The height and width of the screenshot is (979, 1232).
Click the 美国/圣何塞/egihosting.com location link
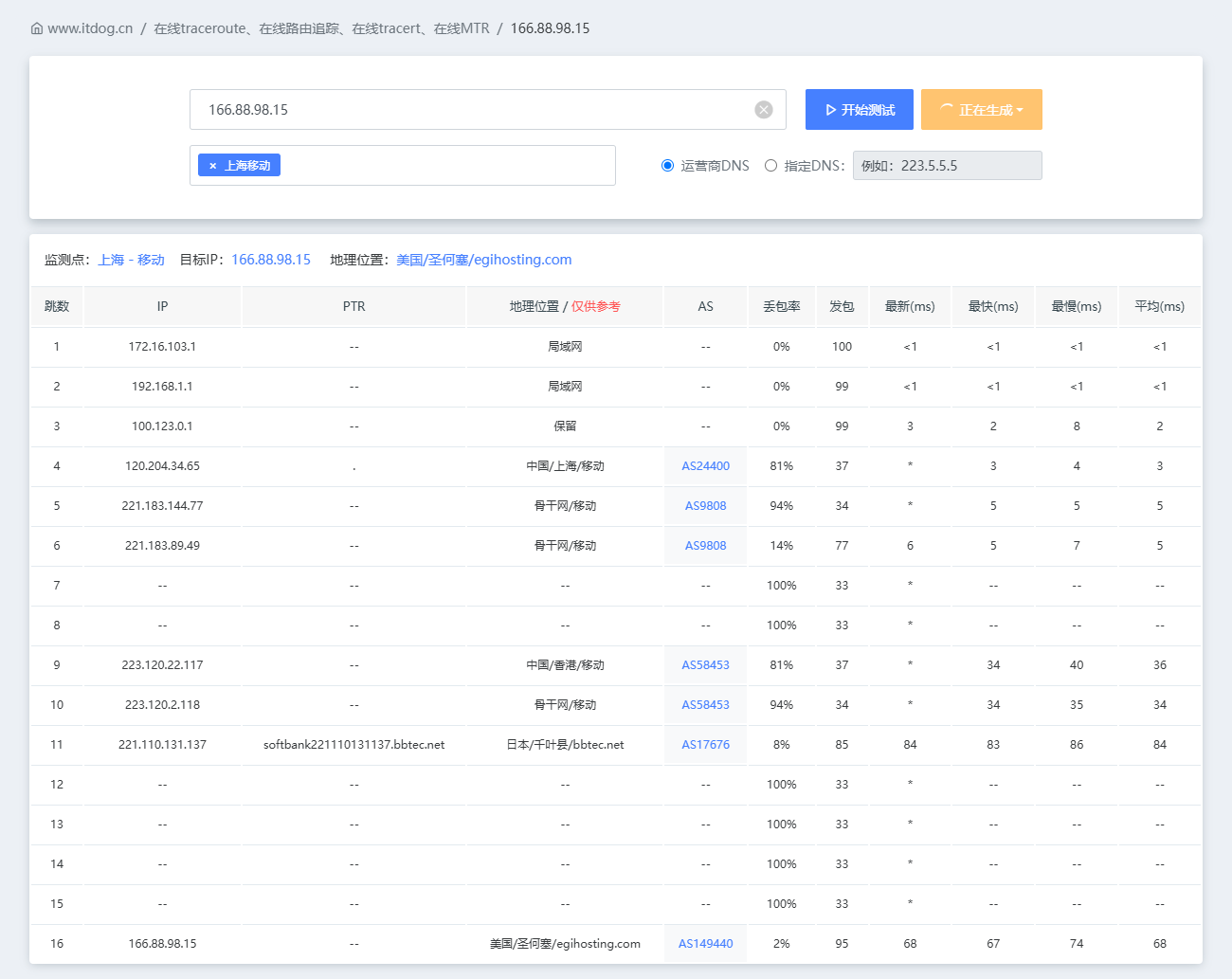[484, 260]
